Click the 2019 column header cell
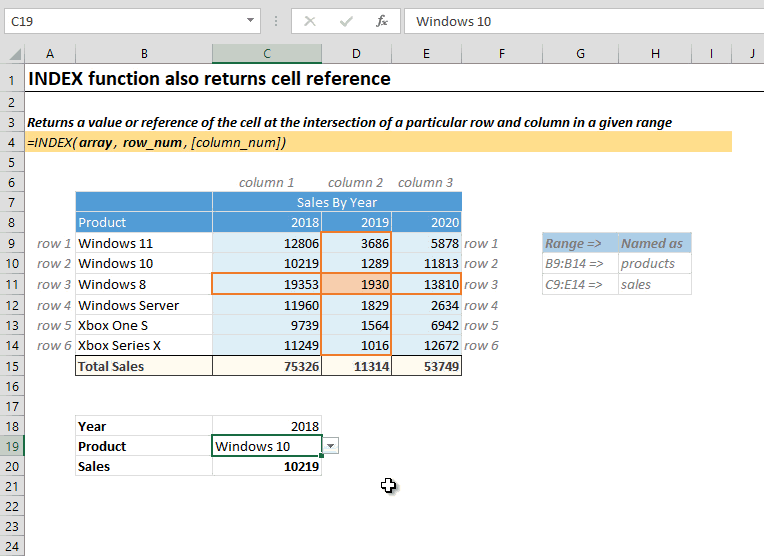 tap(356, 222)
